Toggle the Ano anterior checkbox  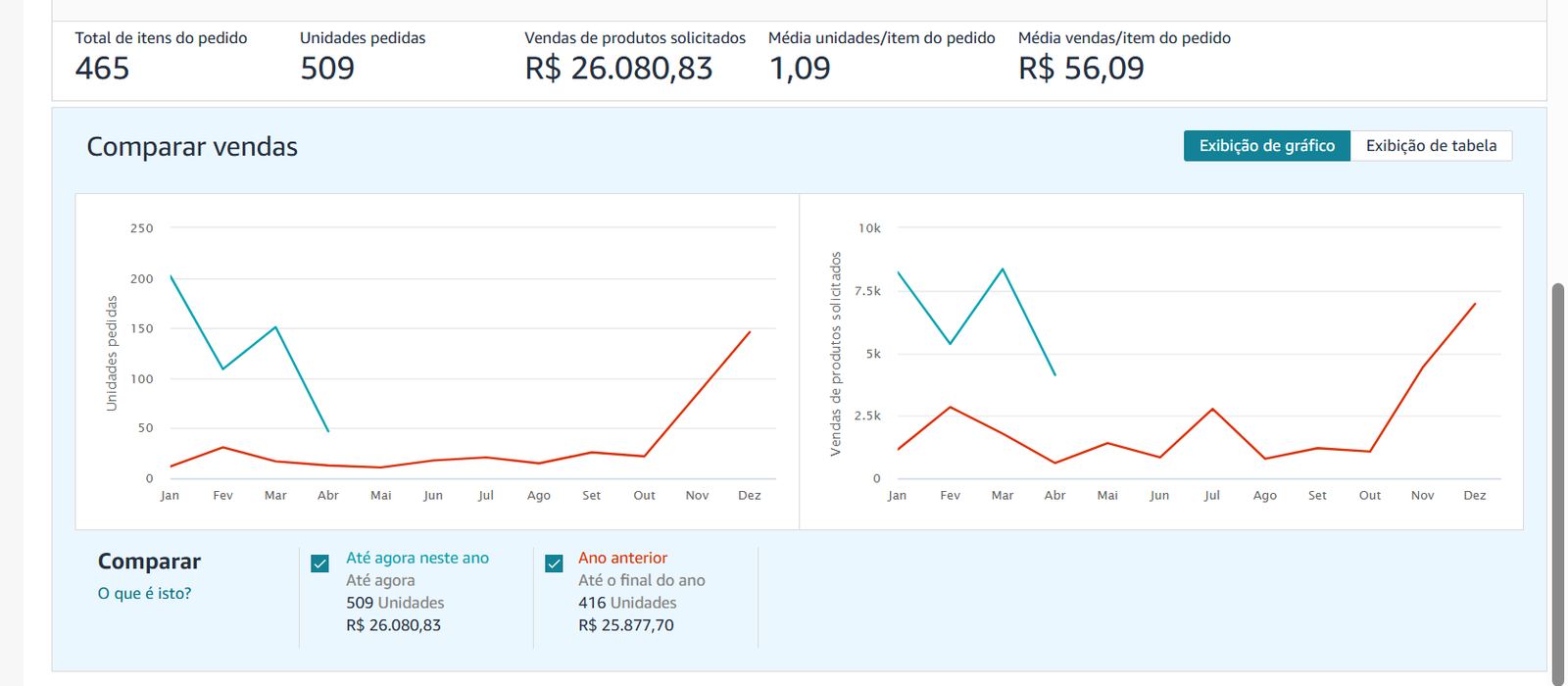554,563
